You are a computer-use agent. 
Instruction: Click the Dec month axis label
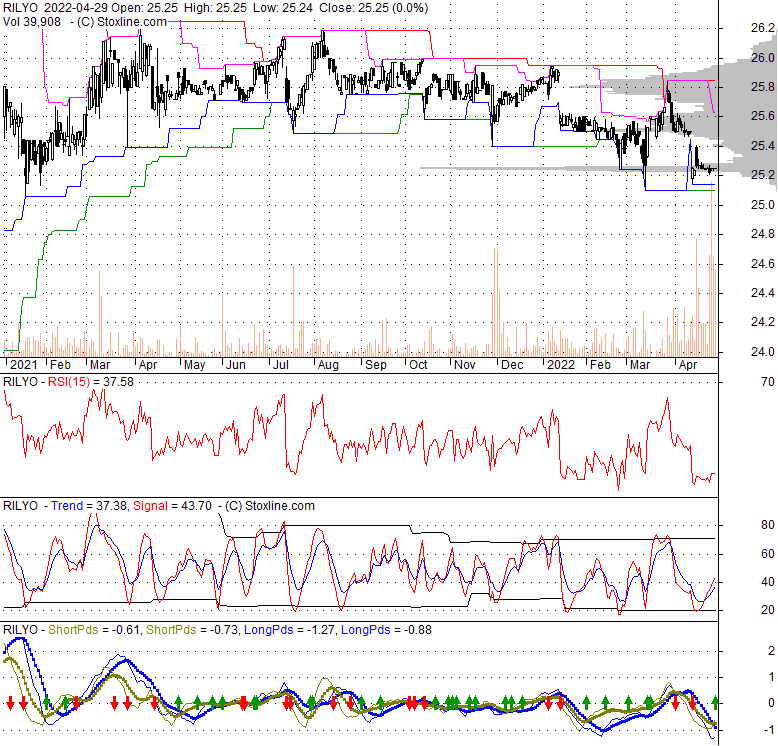click(512, 365)
